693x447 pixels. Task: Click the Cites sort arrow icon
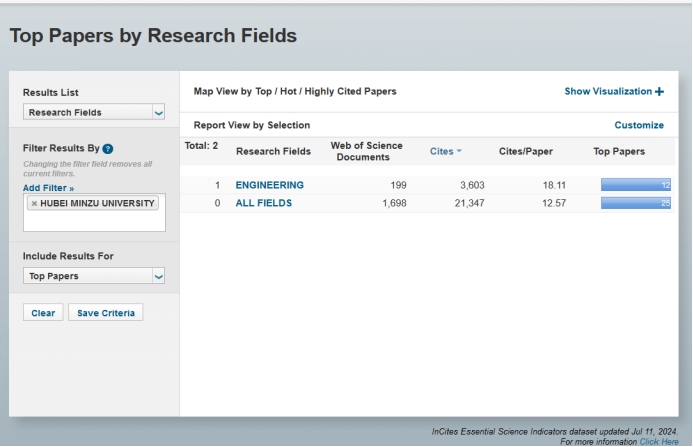pos(459,151)
